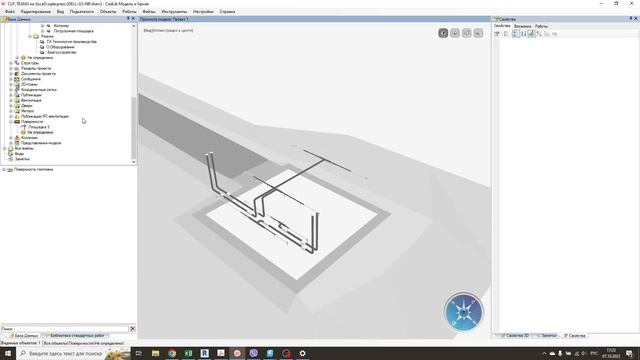Click the first icon in properties toolbar
The height and width of the screenshot is (360, 640).
tap(497, 34)
